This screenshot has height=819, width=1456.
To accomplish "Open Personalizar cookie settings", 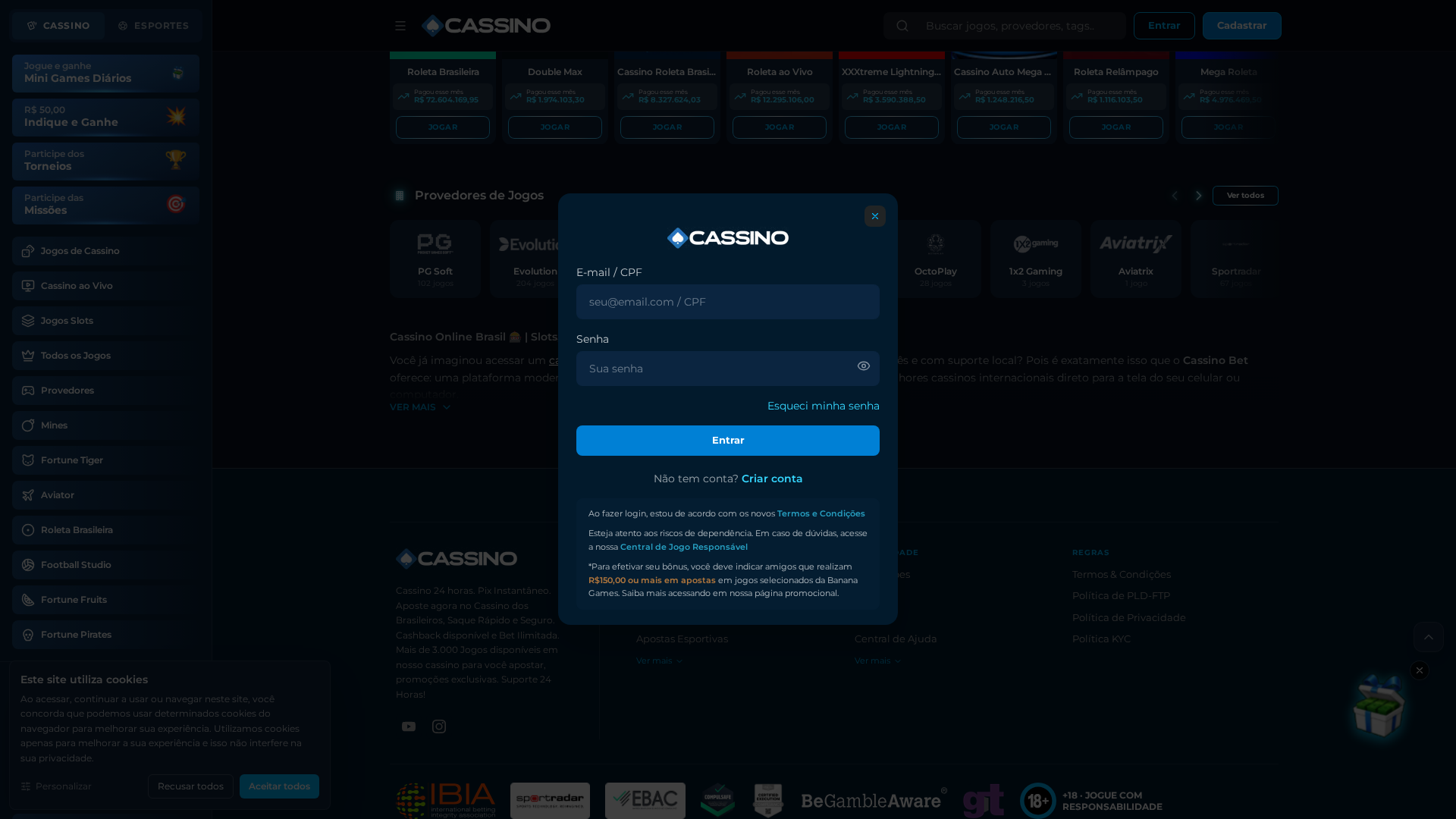I will tap(57, 786).
